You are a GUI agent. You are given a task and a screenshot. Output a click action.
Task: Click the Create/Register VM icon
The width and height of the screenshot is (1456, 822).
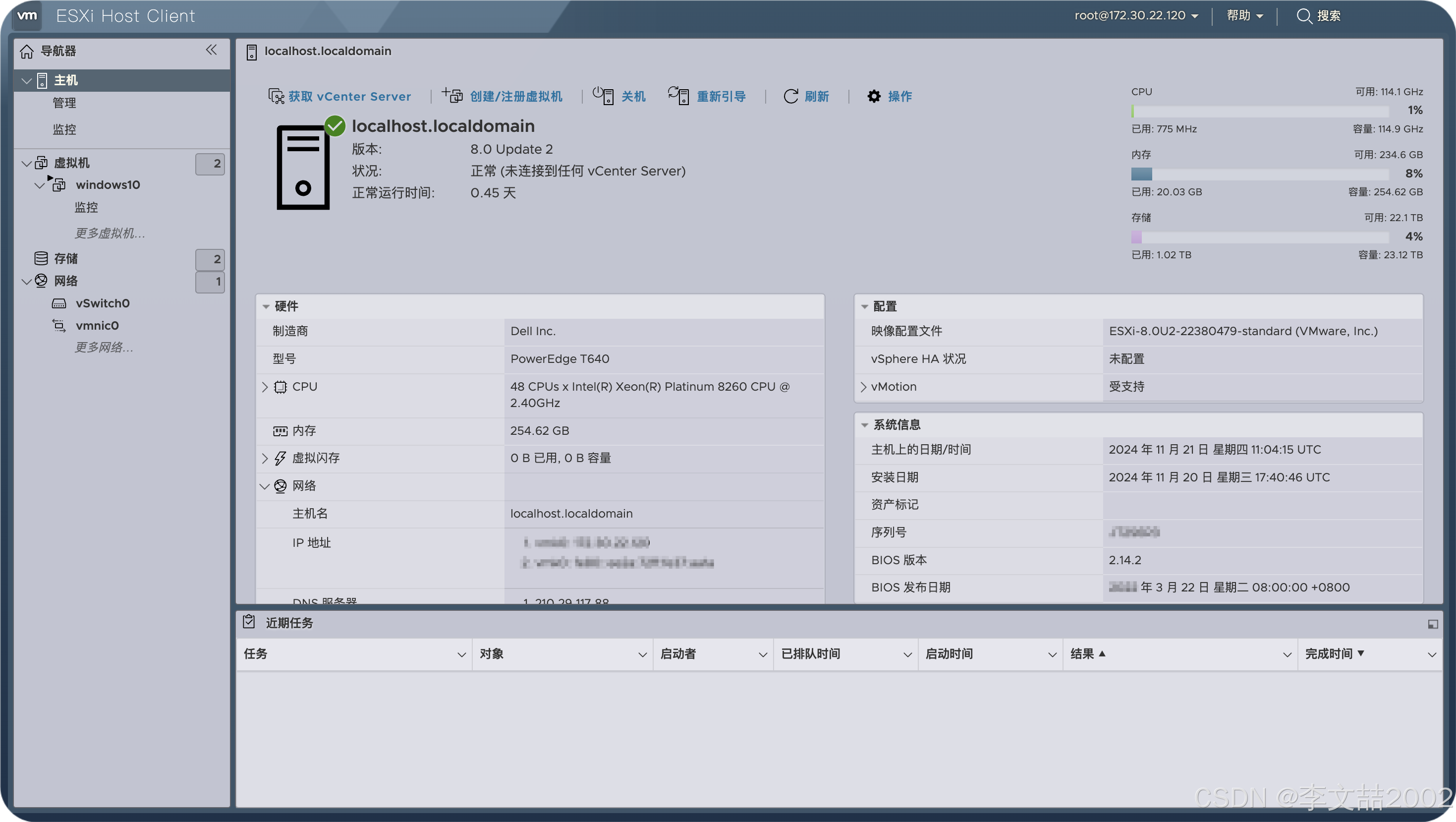[452, 96]
